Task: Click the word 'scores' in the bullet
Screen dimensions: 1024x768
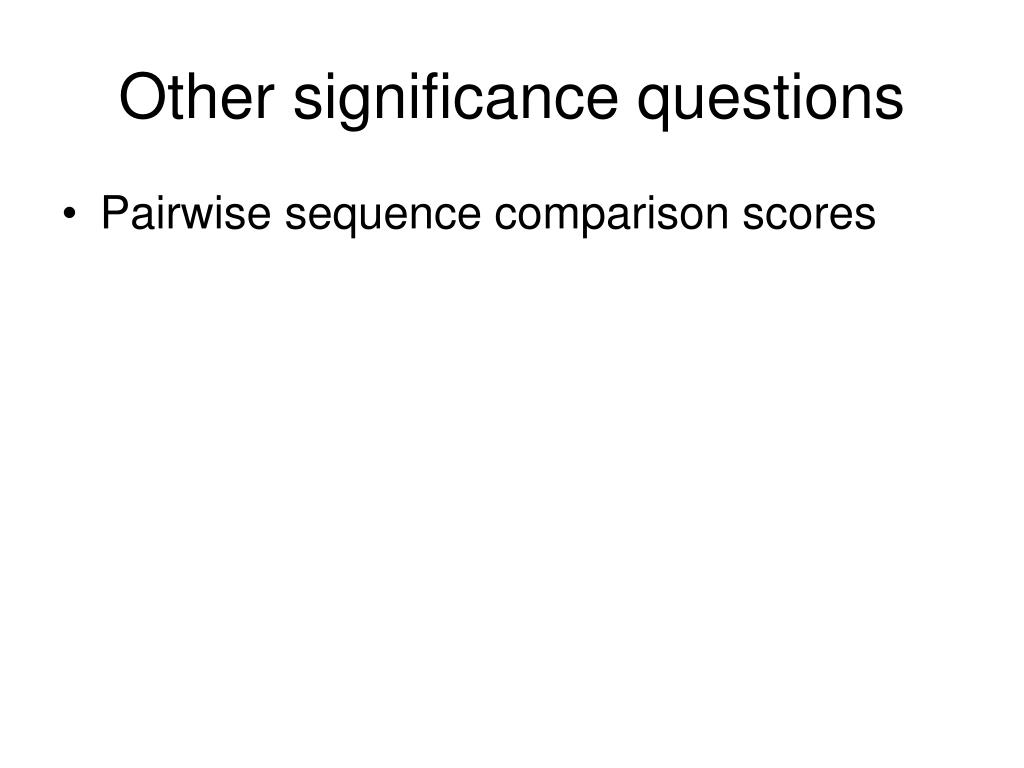Action: [808, 215]
